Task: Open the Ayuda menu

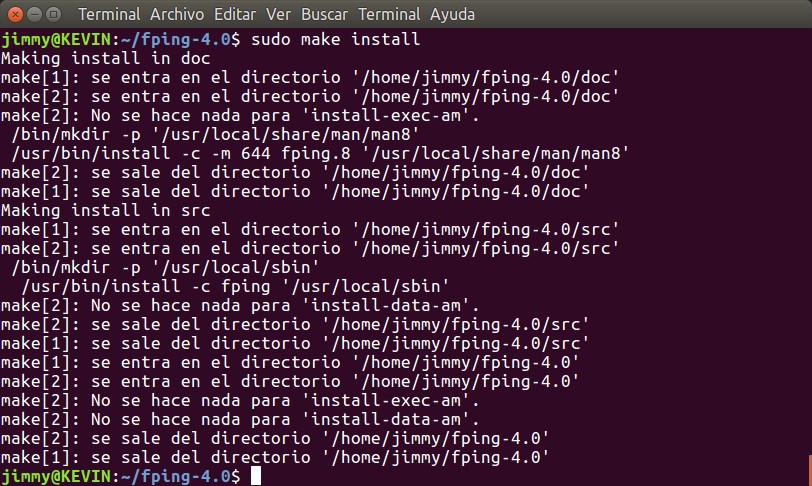Action: [452, 15]
